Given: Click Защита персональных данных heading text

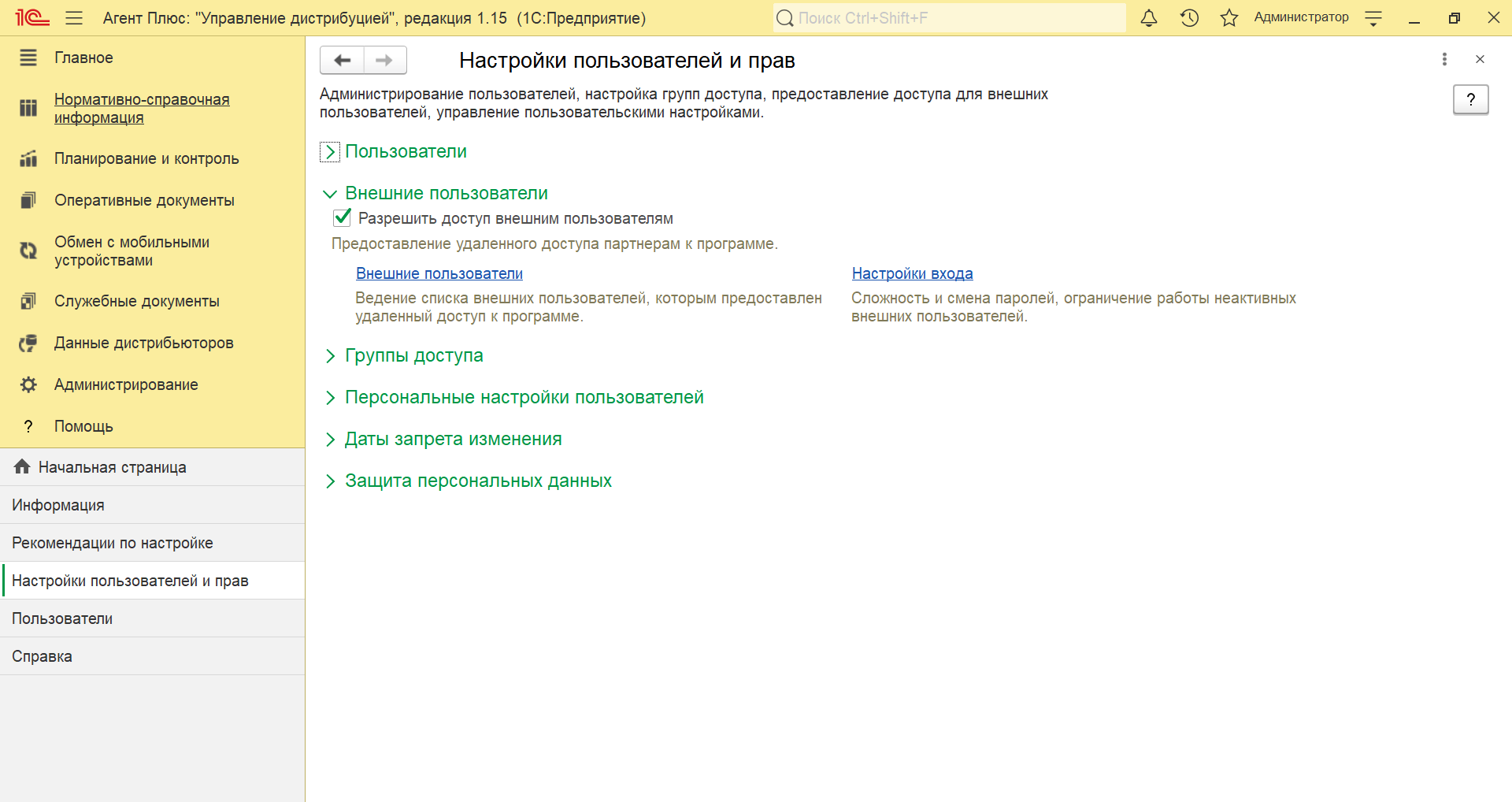Looking at the screenshot, I should [x=478, y=481].
